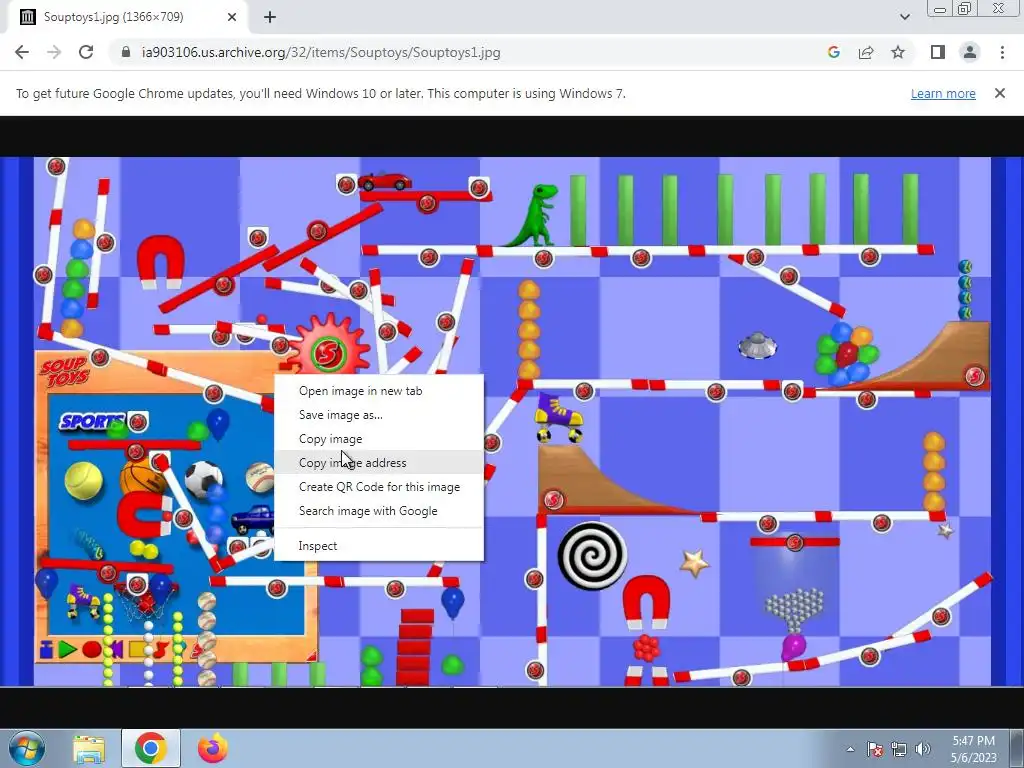Open Windows Explorer from the taskbar
This screenshot has height=768, width=1024.
click(89, 748)
